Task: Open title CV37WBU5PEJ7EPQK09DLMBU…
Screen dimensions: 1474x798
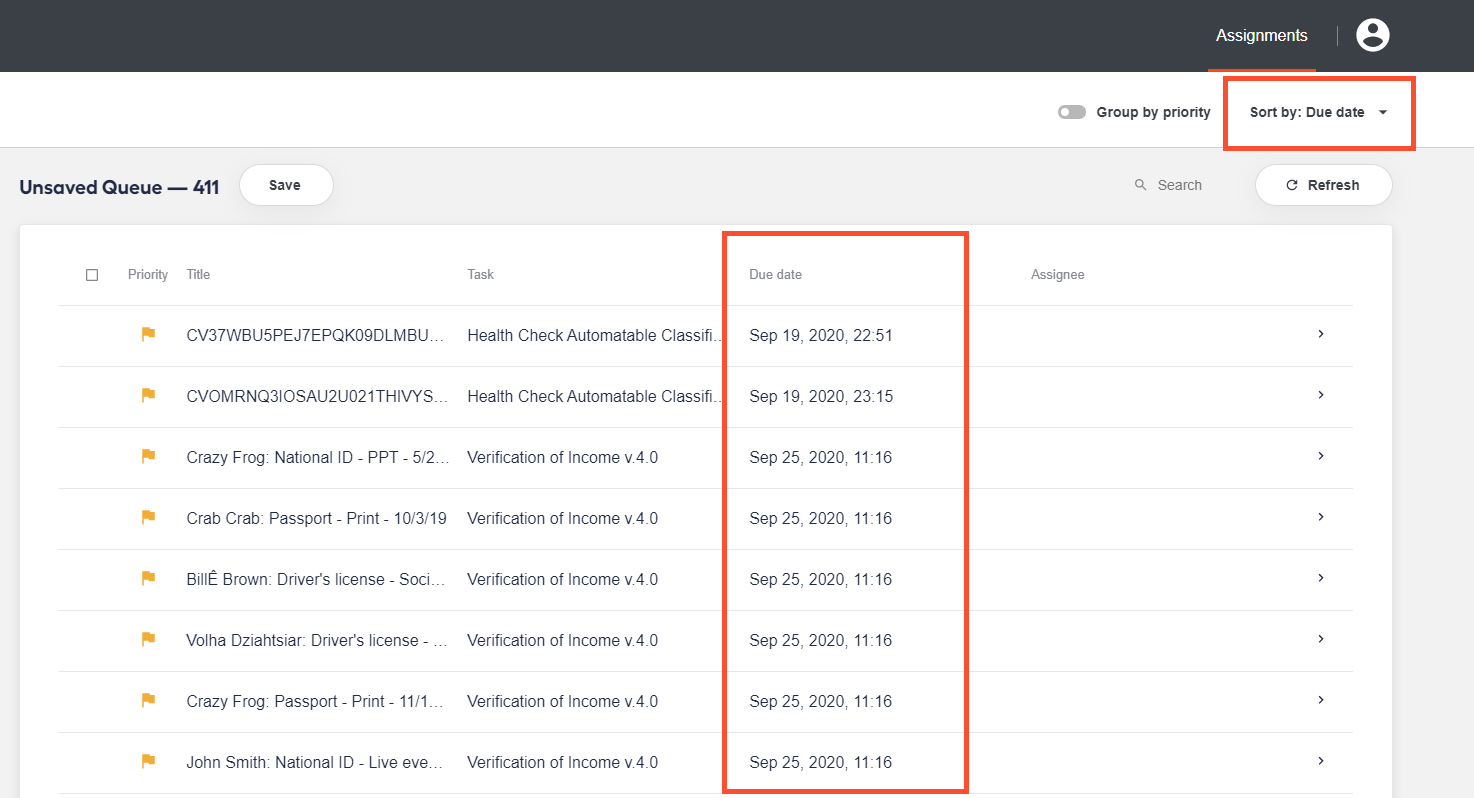Action: pos(315,336)
